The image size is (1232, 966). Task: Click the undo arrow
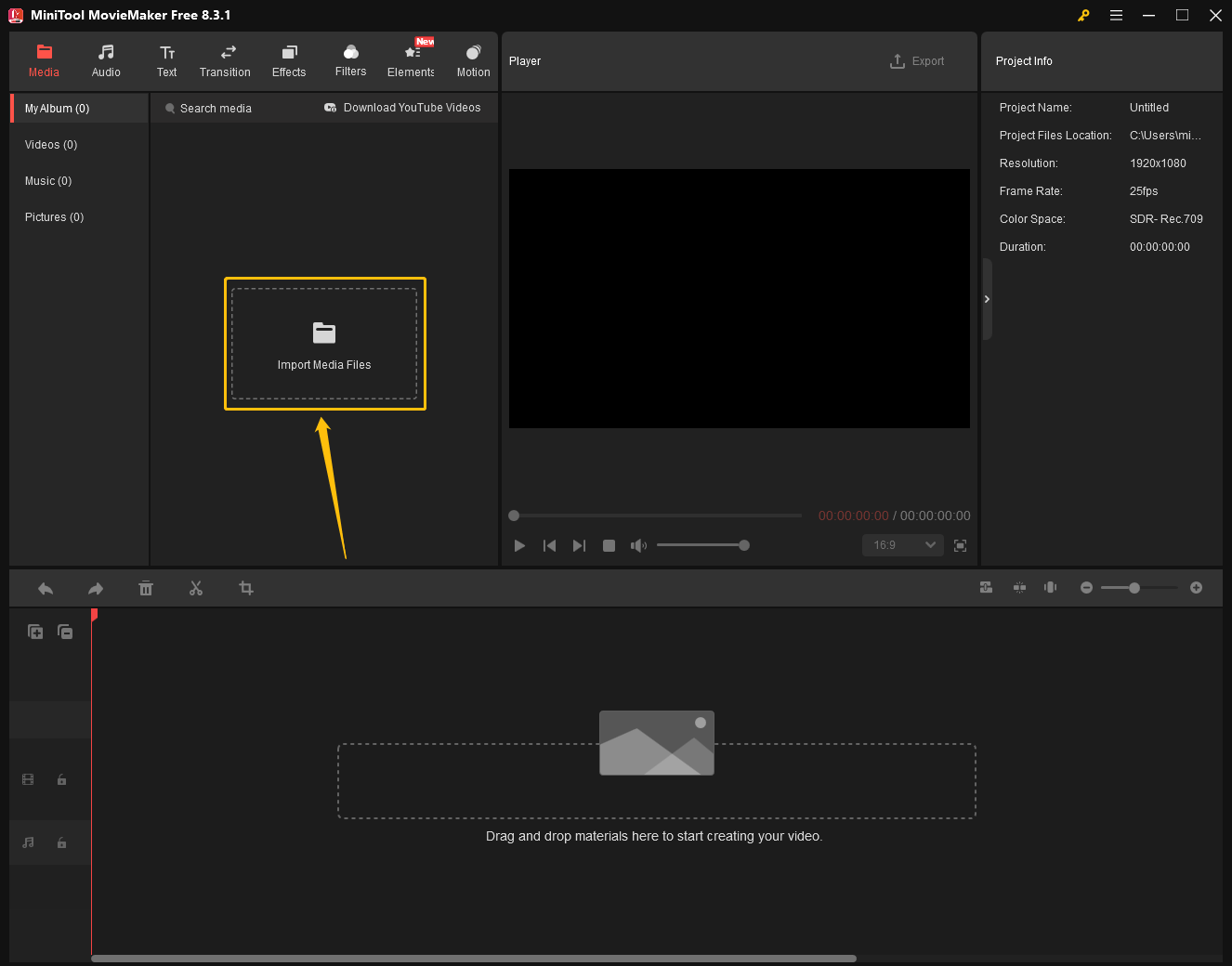[46, 588]
